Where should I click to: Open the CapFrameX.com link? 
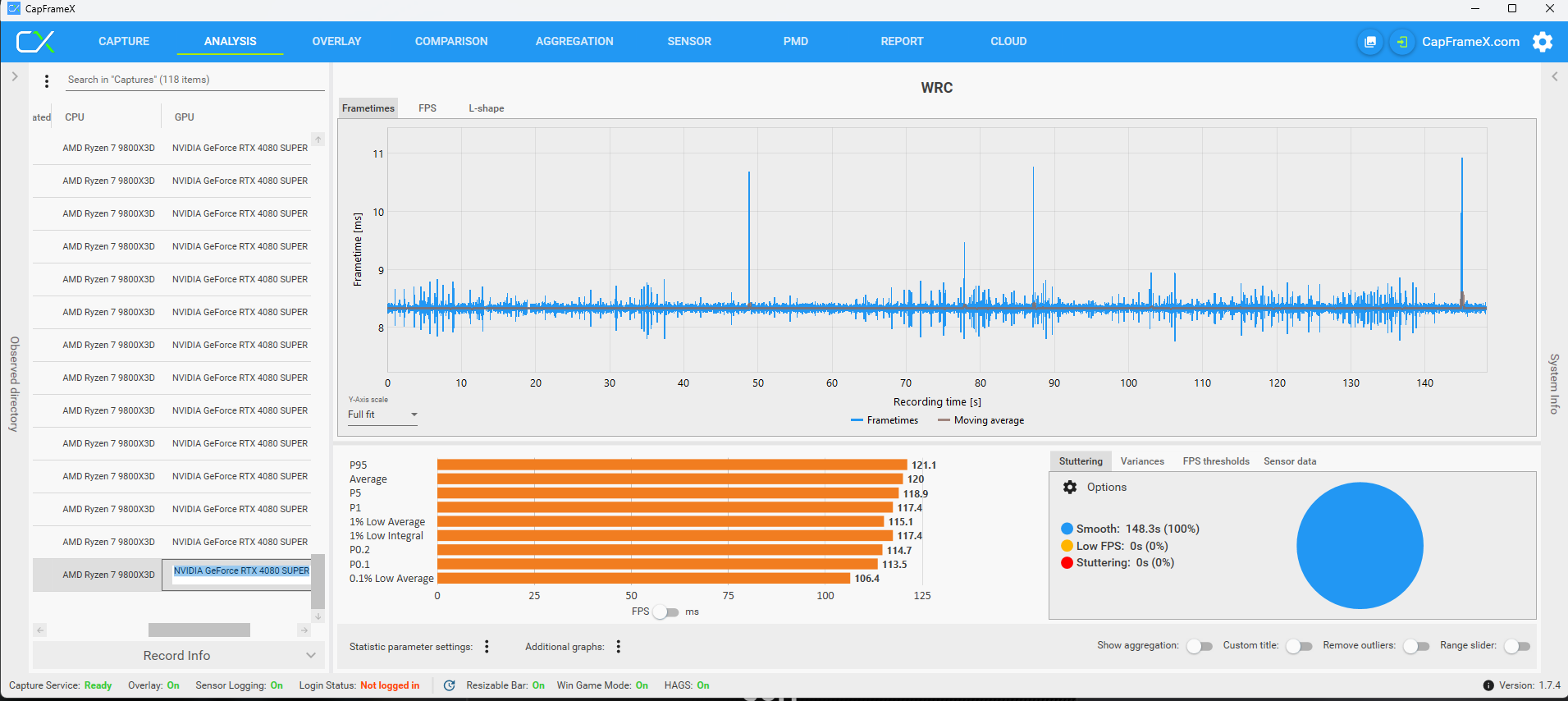click(x=1470, y=42)
